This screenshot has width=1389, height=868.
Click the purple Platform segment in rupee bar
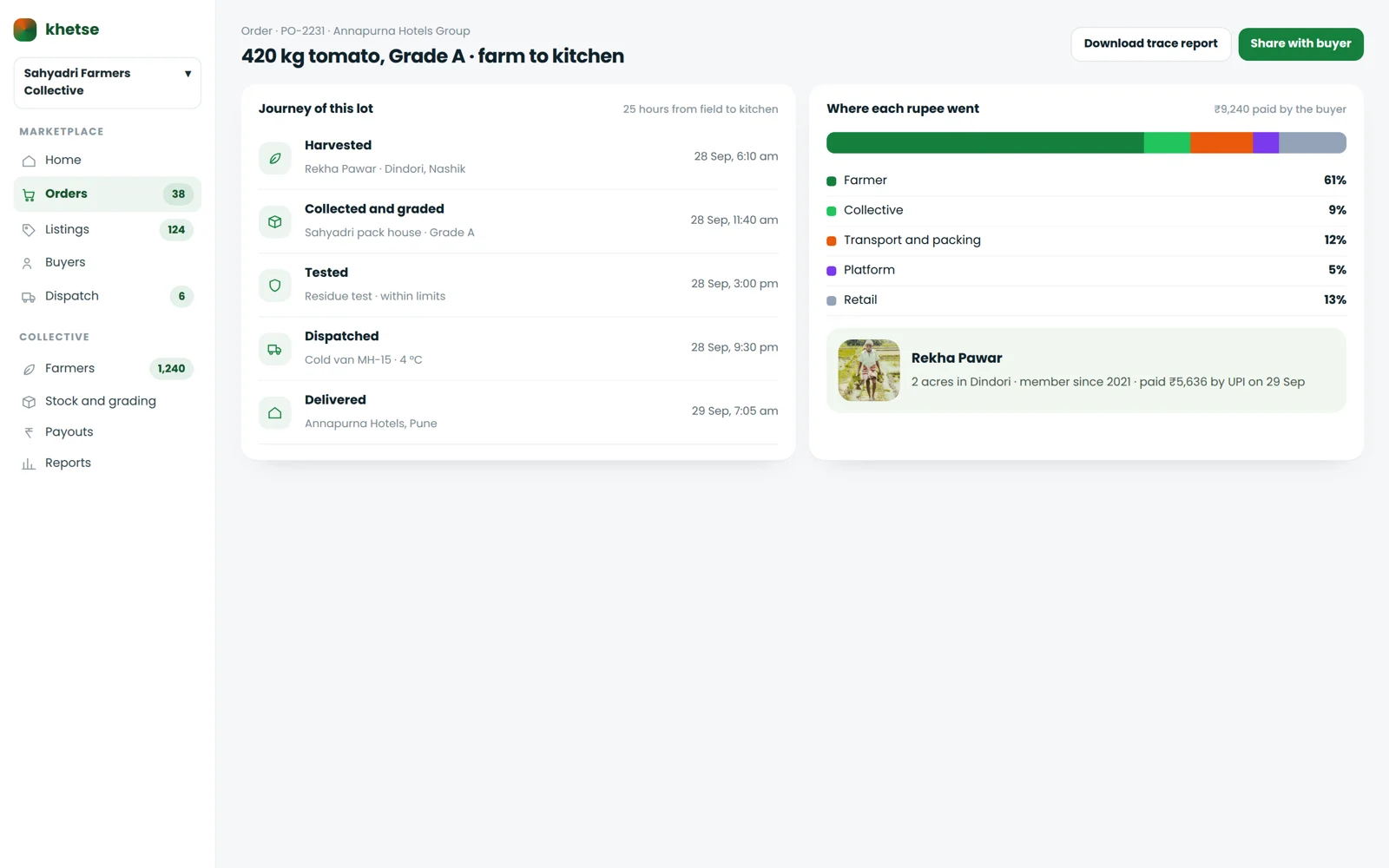coord(1266,142)
